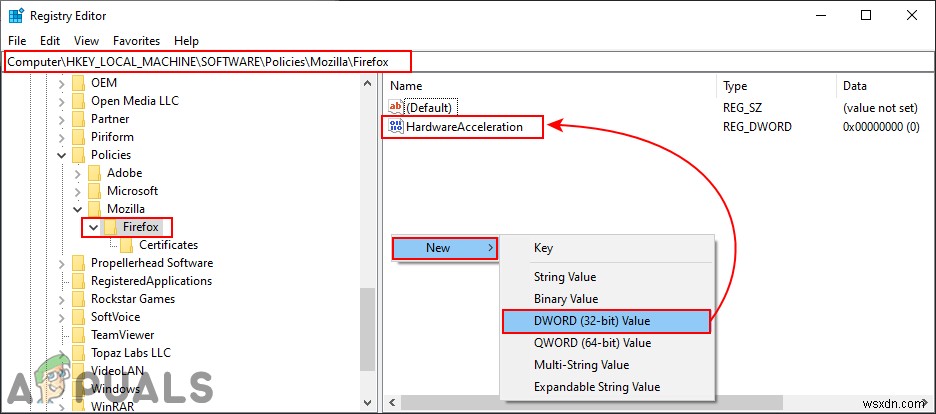
Task: Open the Favorites menu
Action: tap(137, 41)
